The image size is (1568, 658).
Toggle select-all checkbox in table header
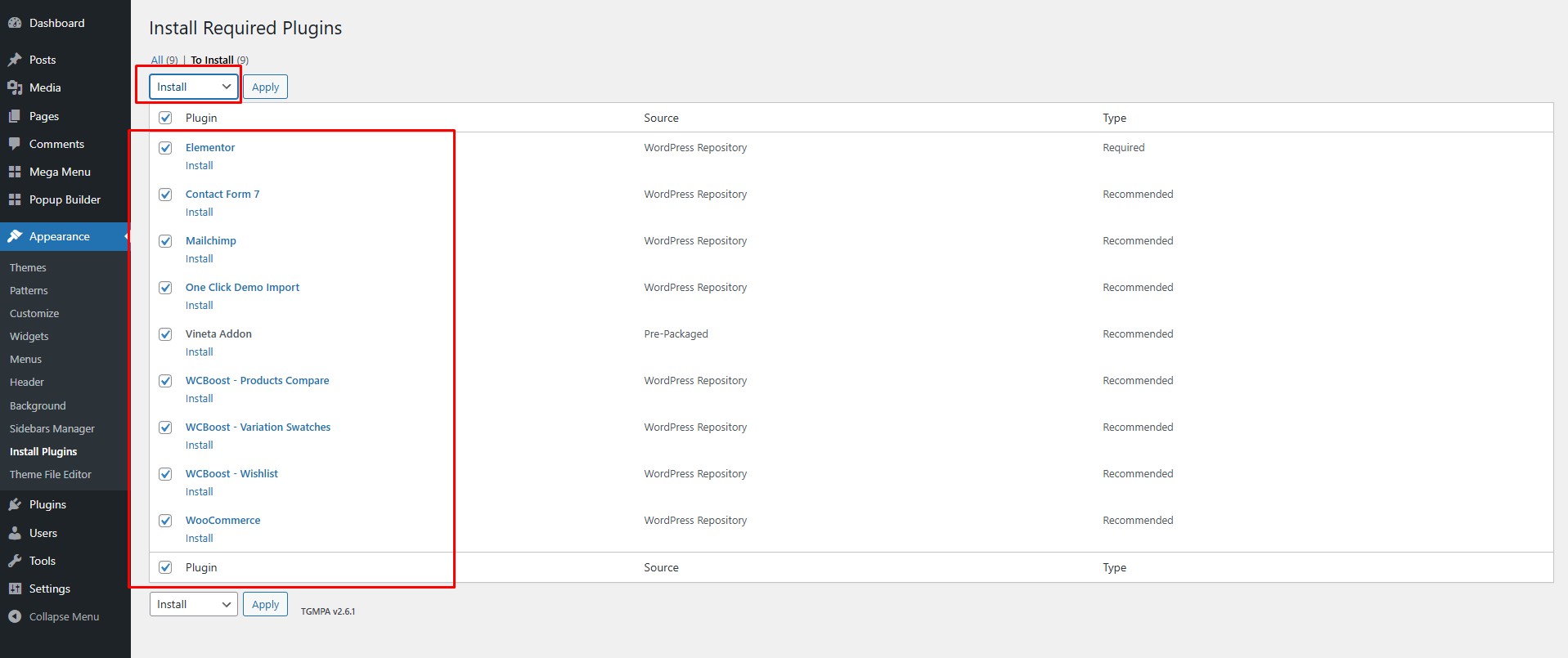point(165,118)
